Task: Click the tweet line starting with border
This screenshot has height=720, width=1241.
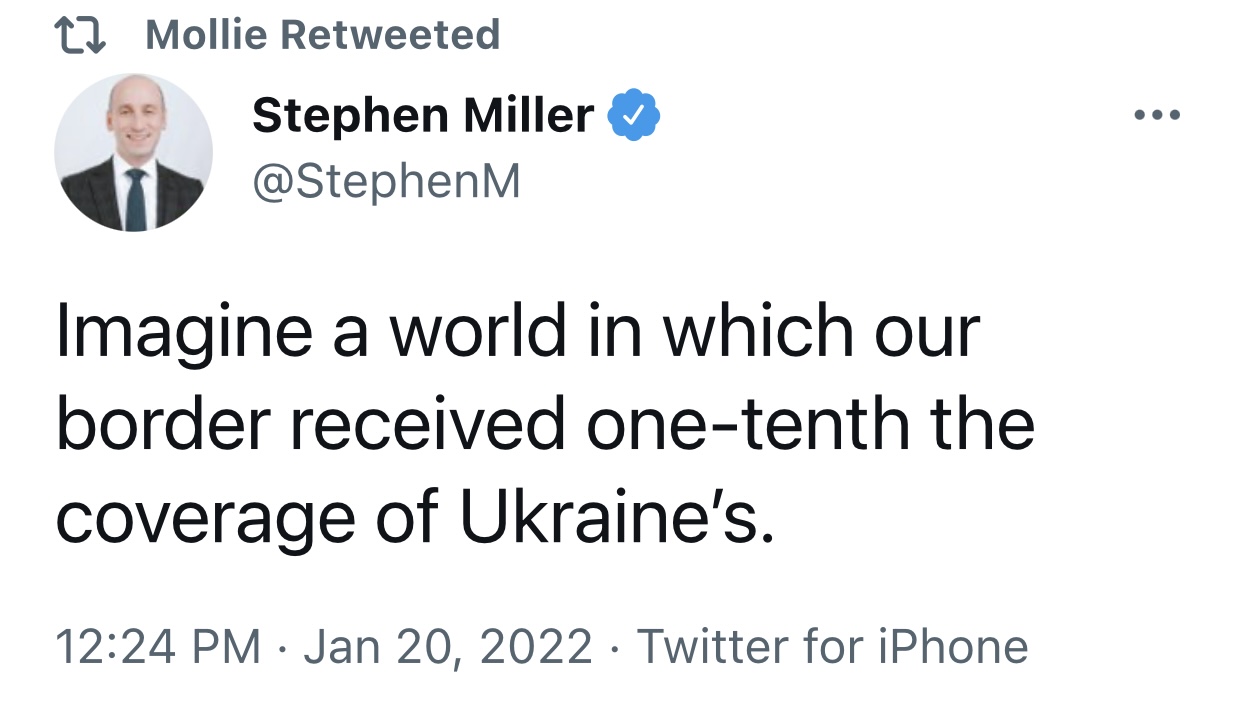Action: (545, 425)
